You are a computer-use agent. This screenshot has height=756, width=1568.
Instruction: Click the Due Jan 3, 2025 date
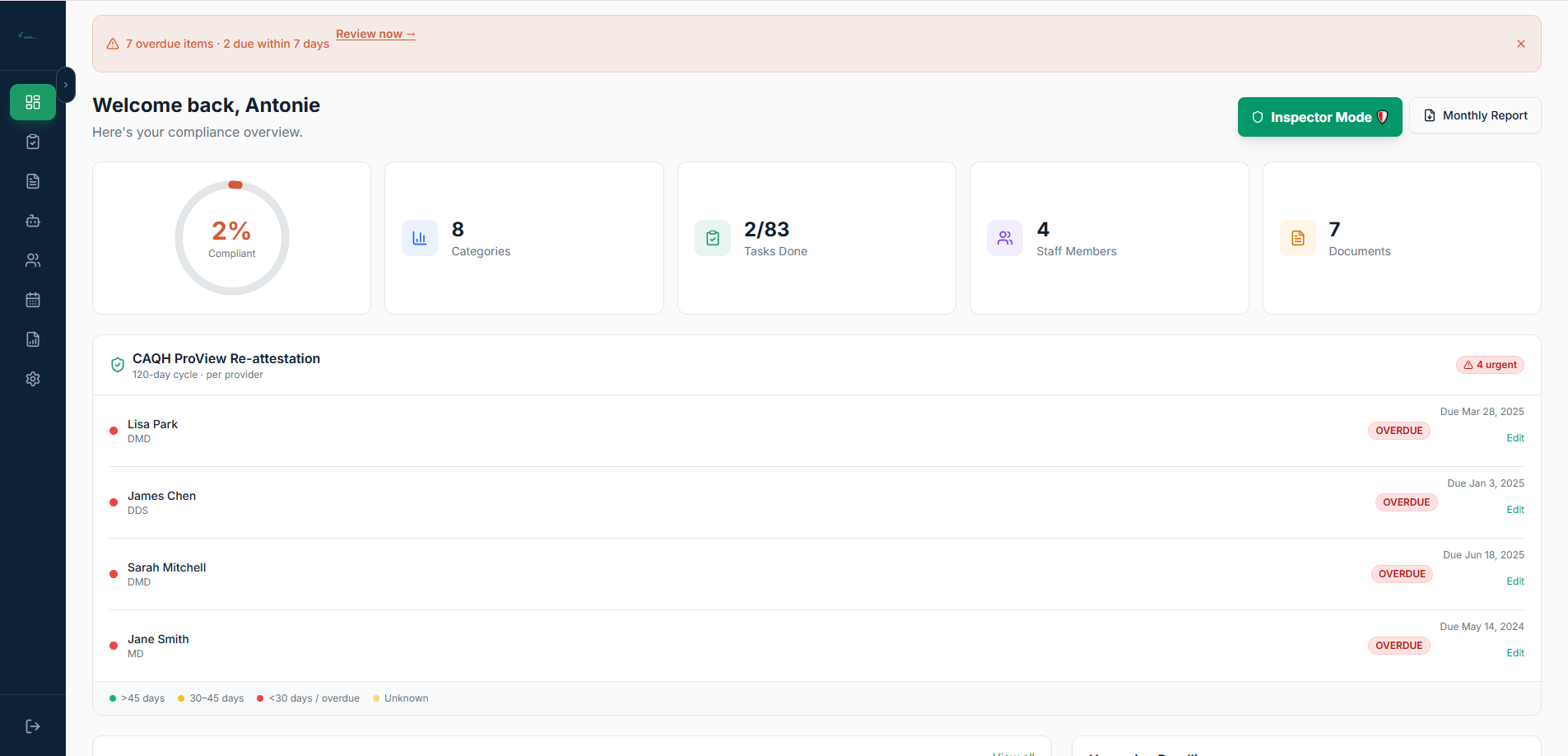tap(1486, 483)
